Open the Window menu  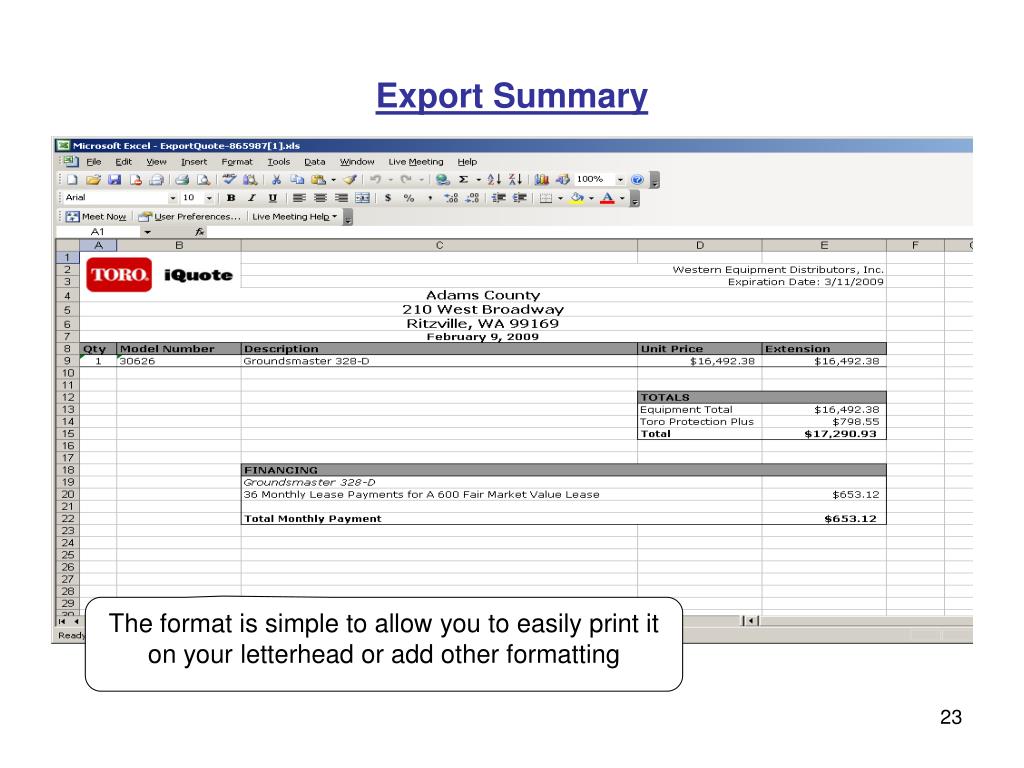pos(357,162)
